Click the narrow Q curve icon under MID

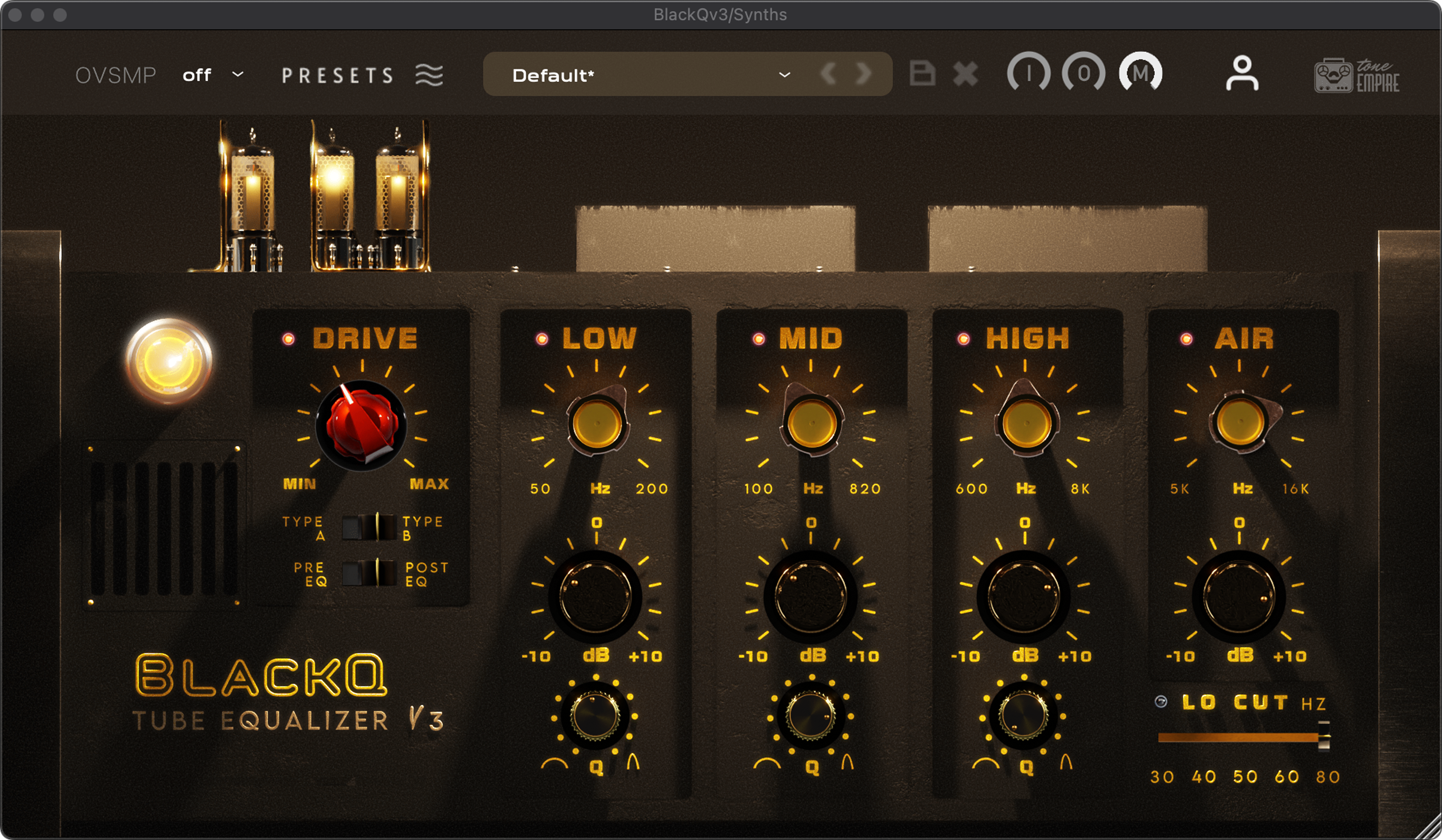pyautogui.click(x=847, y=762)
